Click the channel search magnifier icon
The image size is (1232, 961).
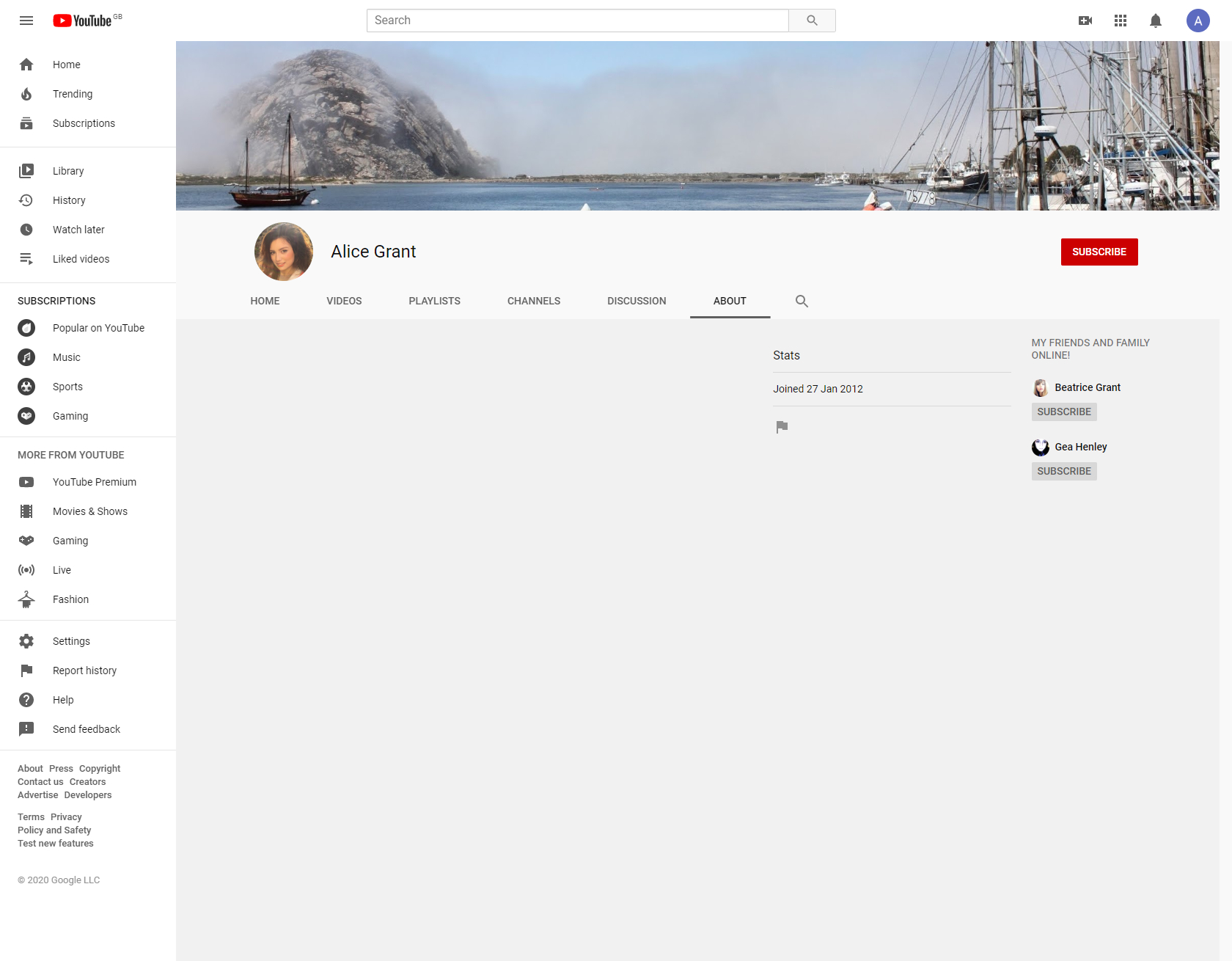coord(802,301)
